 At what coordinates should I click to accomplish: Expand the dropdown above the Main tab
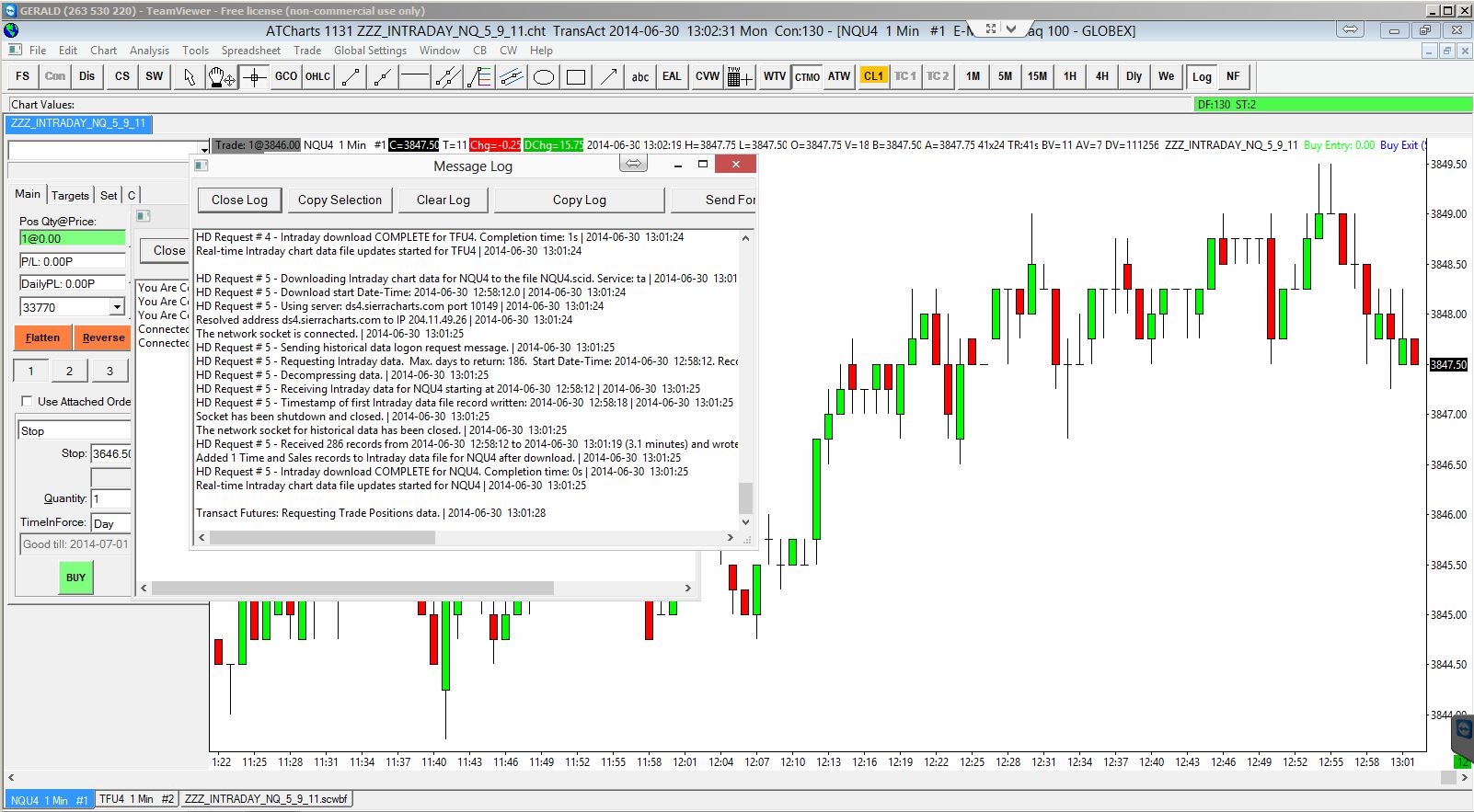pyautogui.click(x=203, y=150)
